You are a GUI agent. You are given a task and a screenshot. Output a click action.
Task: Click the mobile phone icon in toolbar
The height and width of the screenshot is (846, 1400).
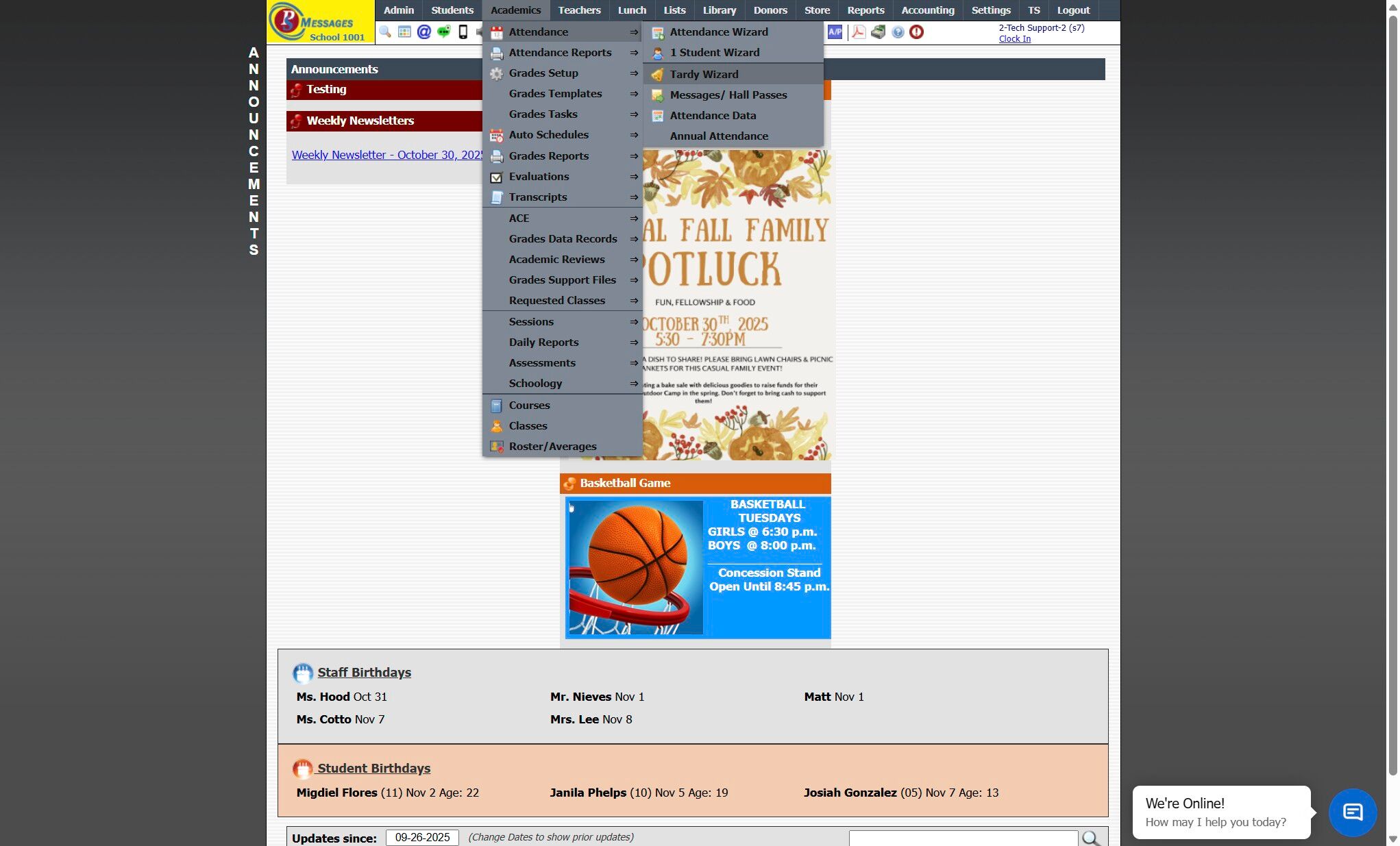[463, 32]
